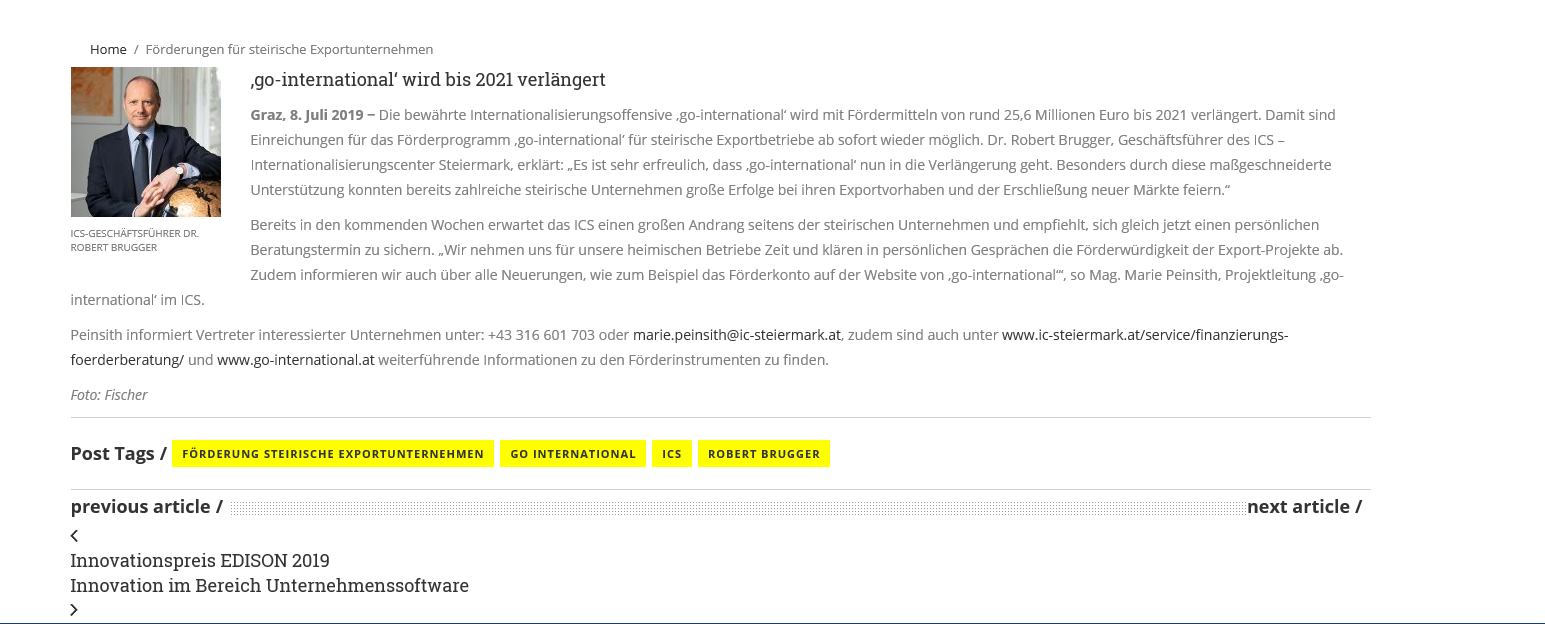The height and width of the screenshot is (624, 1545).
Task: Select the Förderung steirische Exportunternehmen tag
Action: coord(333,454)
